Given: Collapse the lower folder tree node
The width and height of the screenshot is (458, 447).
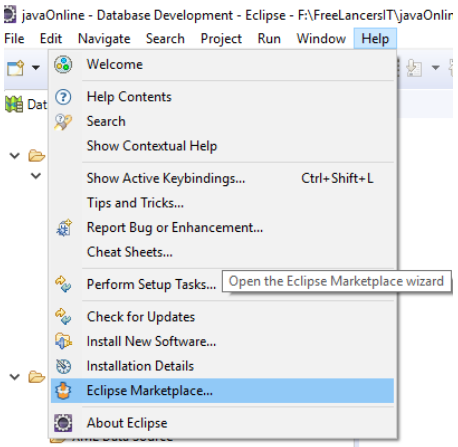Looking at the screenshot, I should pos(15,377).
